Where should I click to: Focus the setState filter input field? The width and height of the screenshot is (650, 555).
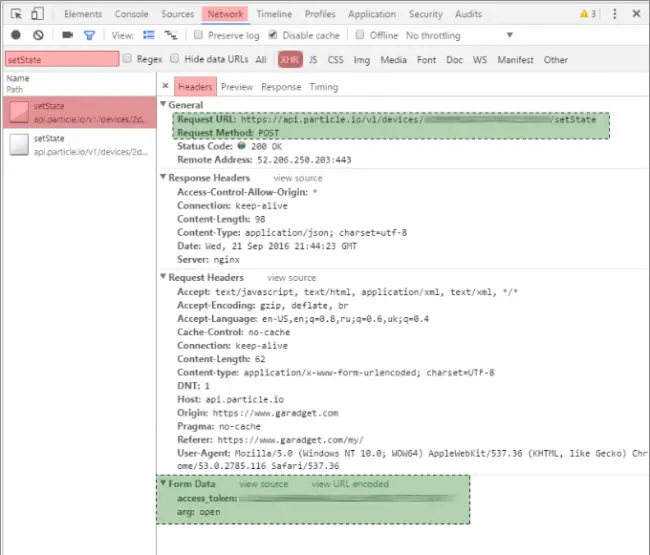(x=62, y=59)
